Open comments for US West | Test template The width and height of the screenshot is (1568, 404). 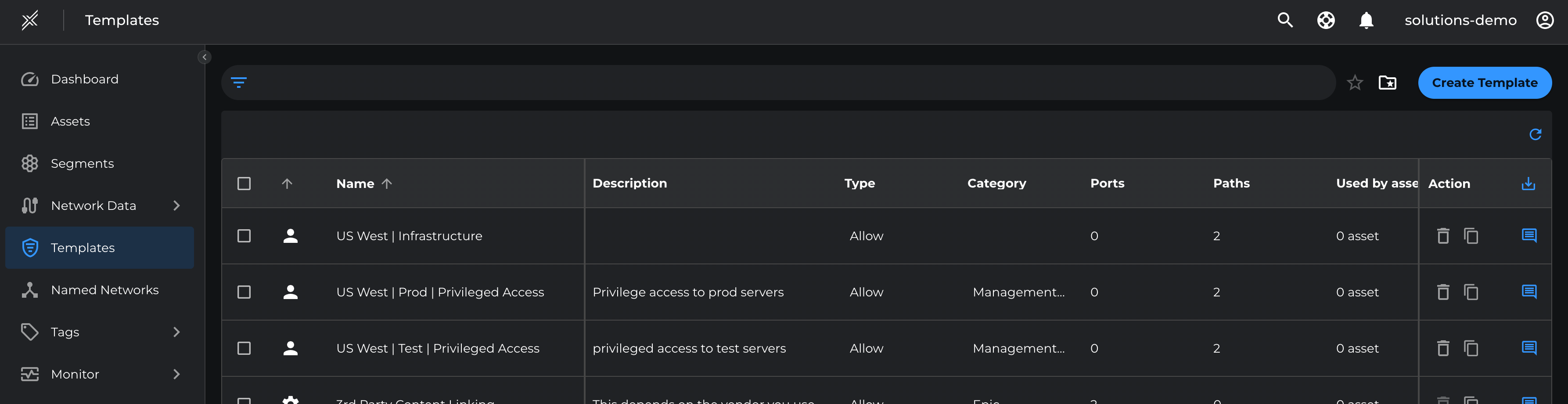tap(1528, 348)
